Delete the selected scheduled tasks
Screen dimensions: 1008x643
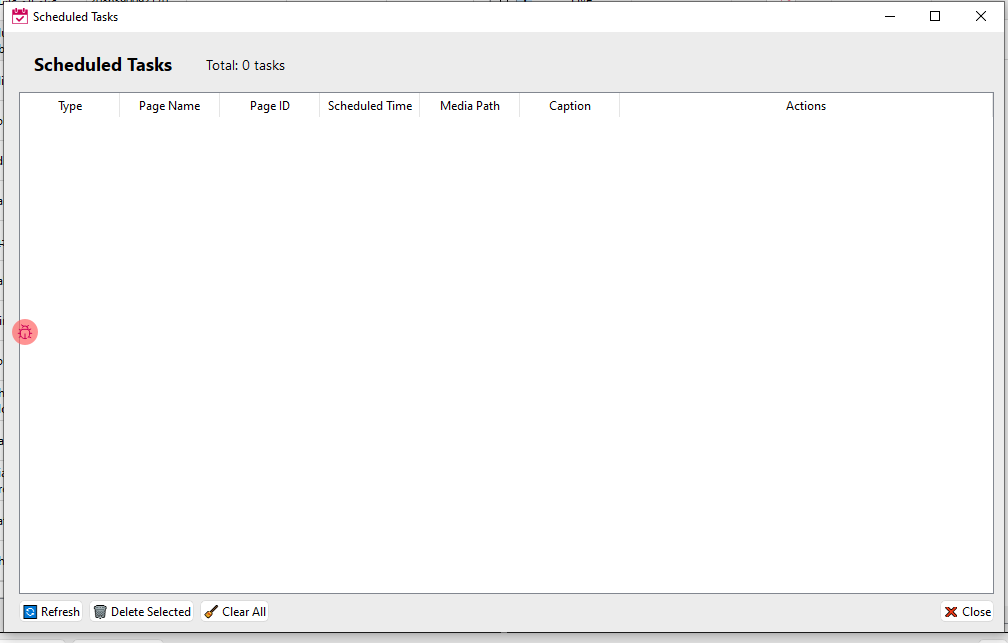[141, 611]
